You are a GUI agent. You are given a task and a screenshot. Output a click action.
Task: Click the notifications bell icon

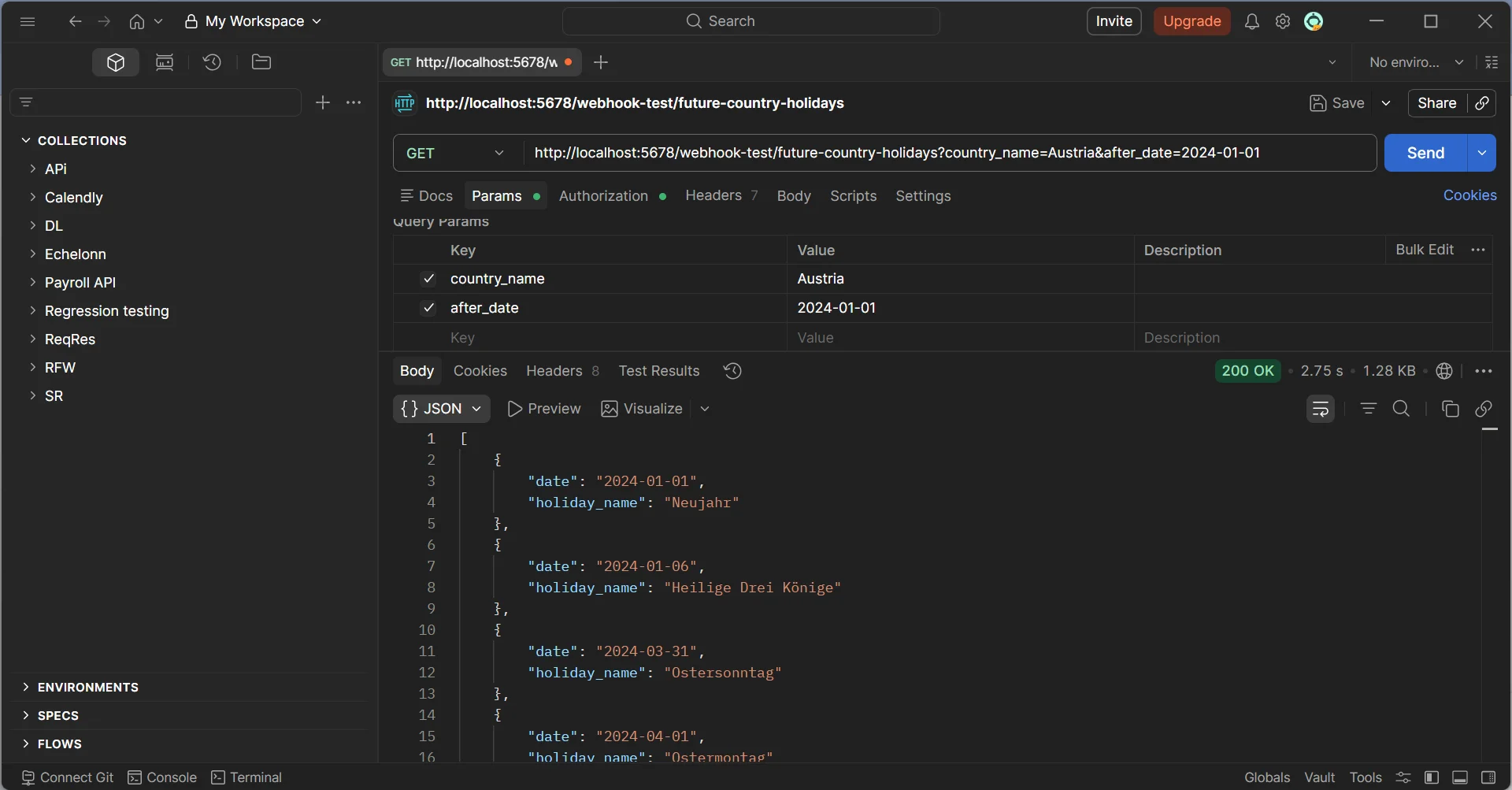coord(1251,21)
